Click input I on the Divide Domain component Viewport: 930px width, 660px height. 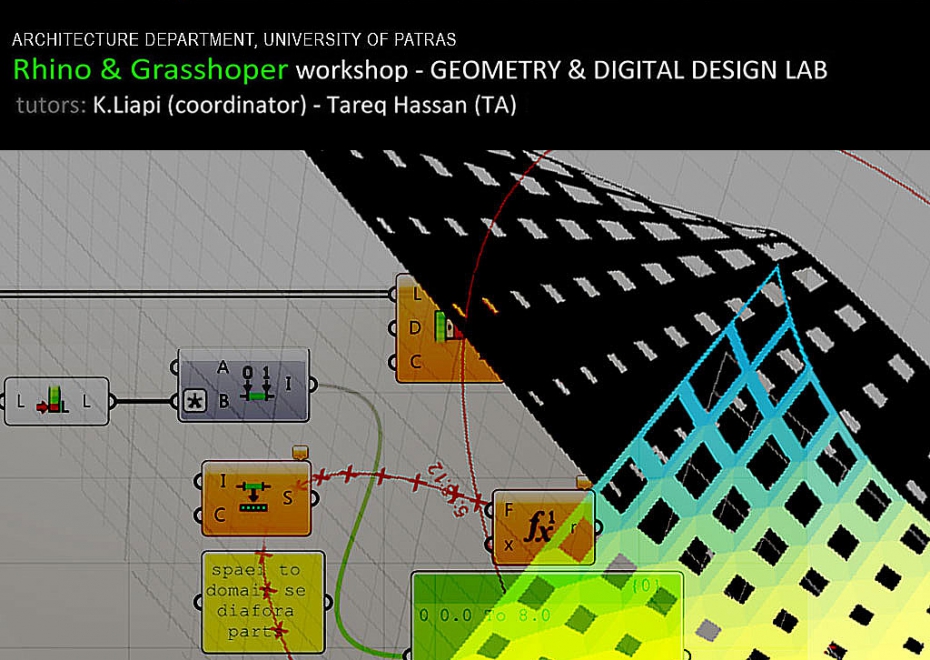coord(222,481)
